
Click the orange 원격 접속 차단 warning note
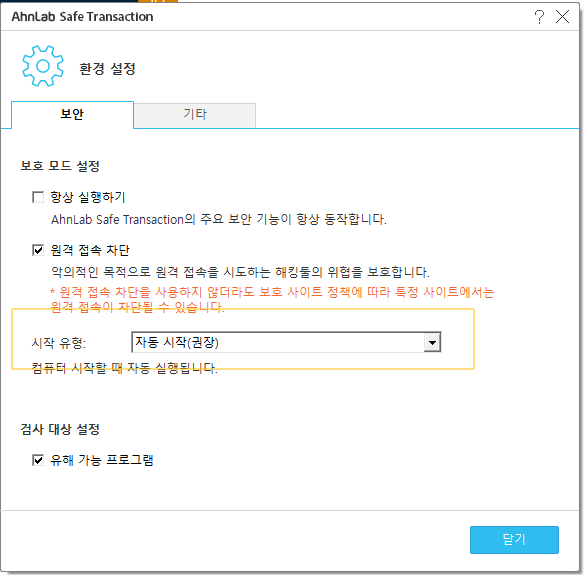(x=272, y=299)
